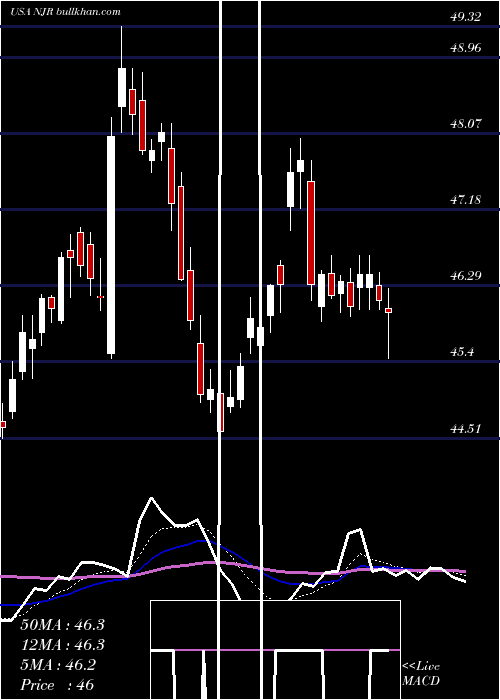Click the 44.51 price level label
The image size is (500, 700).
(466, 429)
